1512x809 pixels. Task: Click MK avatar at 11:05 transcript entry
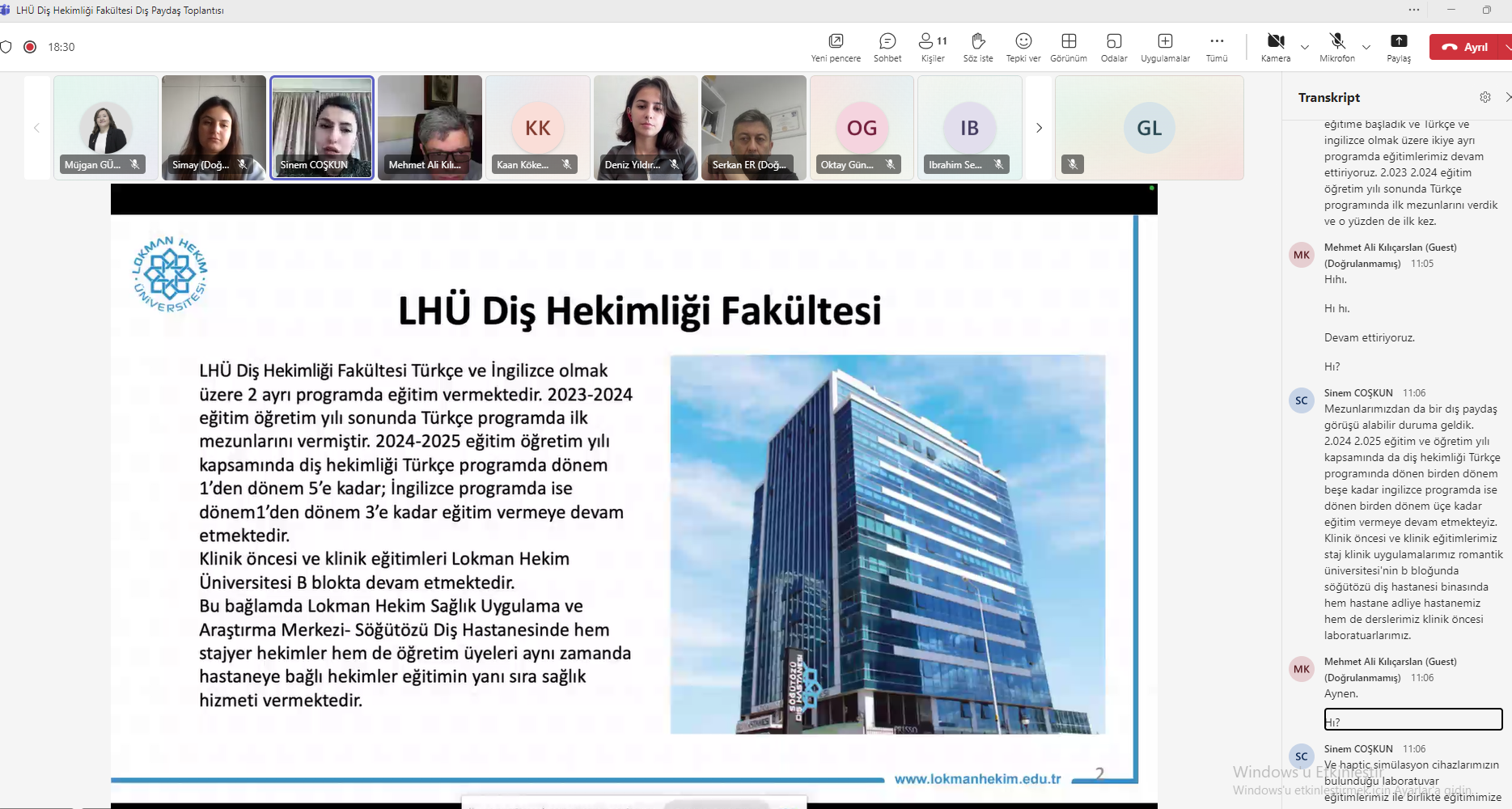1302,255
